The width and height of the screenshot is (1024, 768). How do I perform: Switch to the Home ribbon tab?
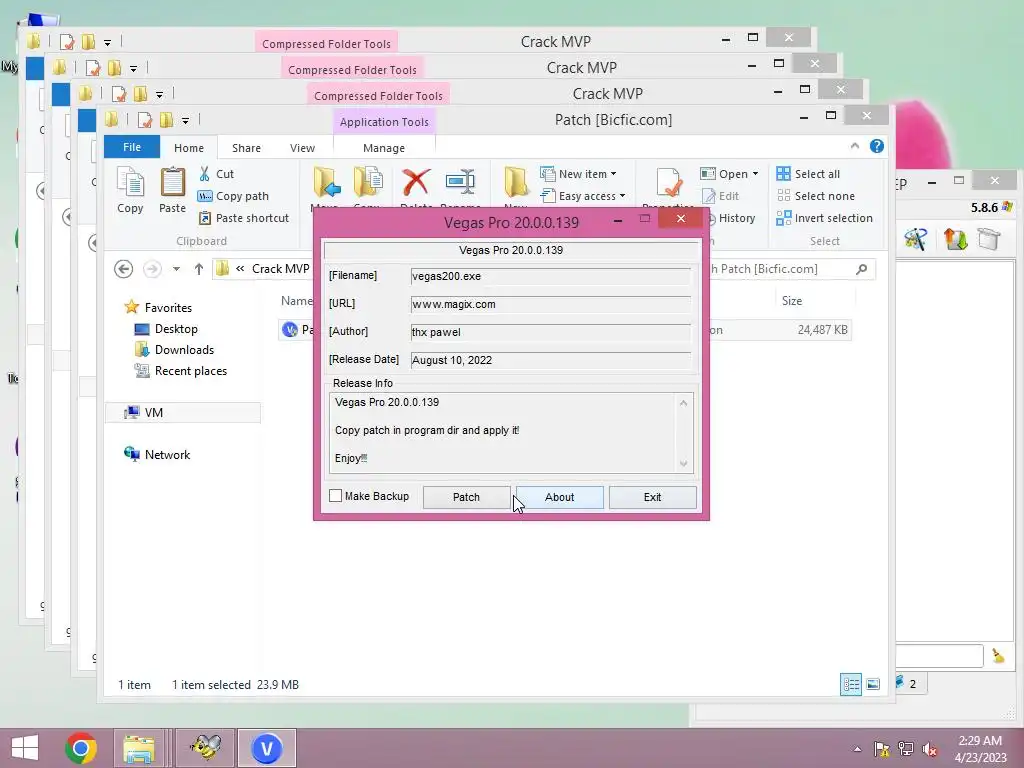tap(189, 148)
